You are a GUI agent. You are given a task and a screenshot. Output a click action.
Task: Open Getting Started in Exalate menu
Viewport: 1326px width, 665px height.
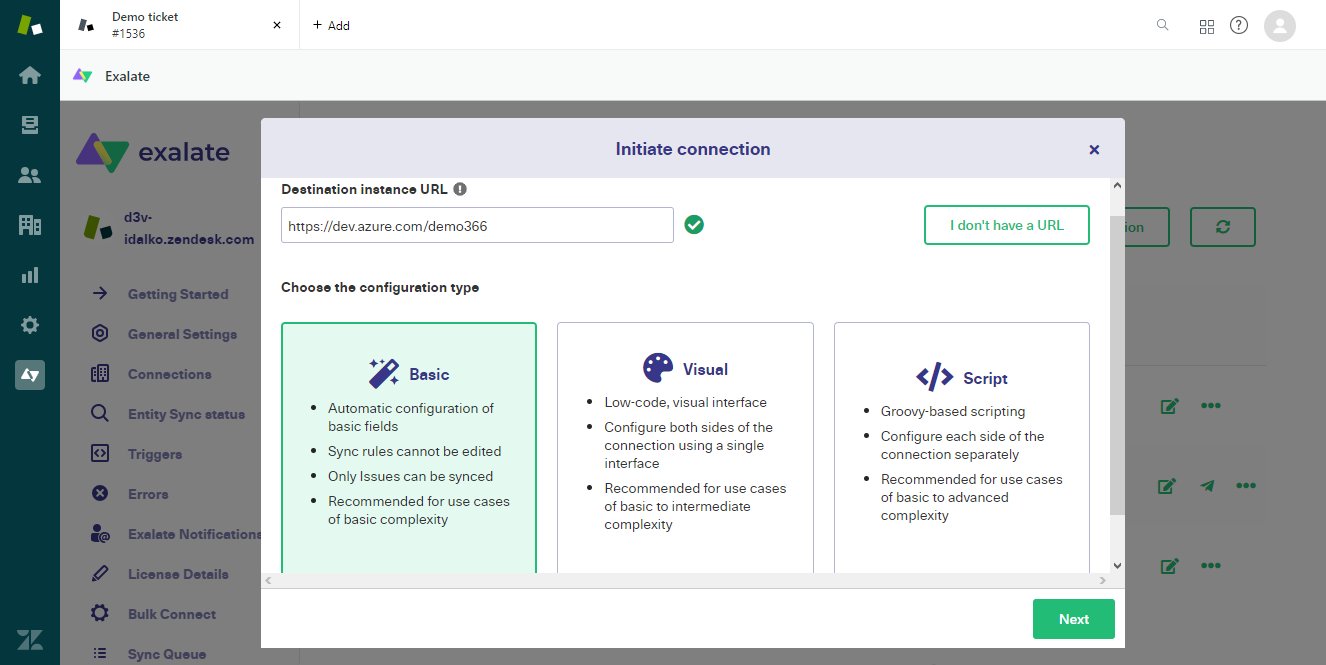coord(178,294)
